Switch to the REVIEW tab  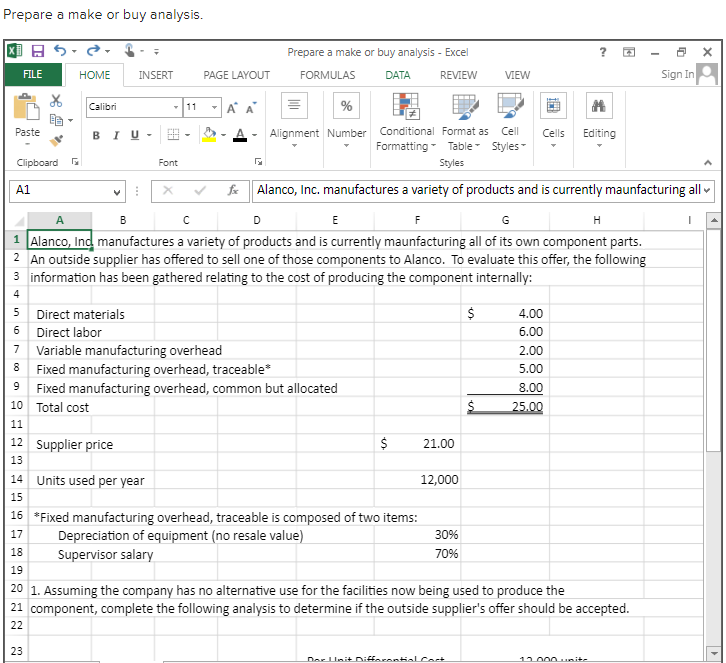(458, 75)
